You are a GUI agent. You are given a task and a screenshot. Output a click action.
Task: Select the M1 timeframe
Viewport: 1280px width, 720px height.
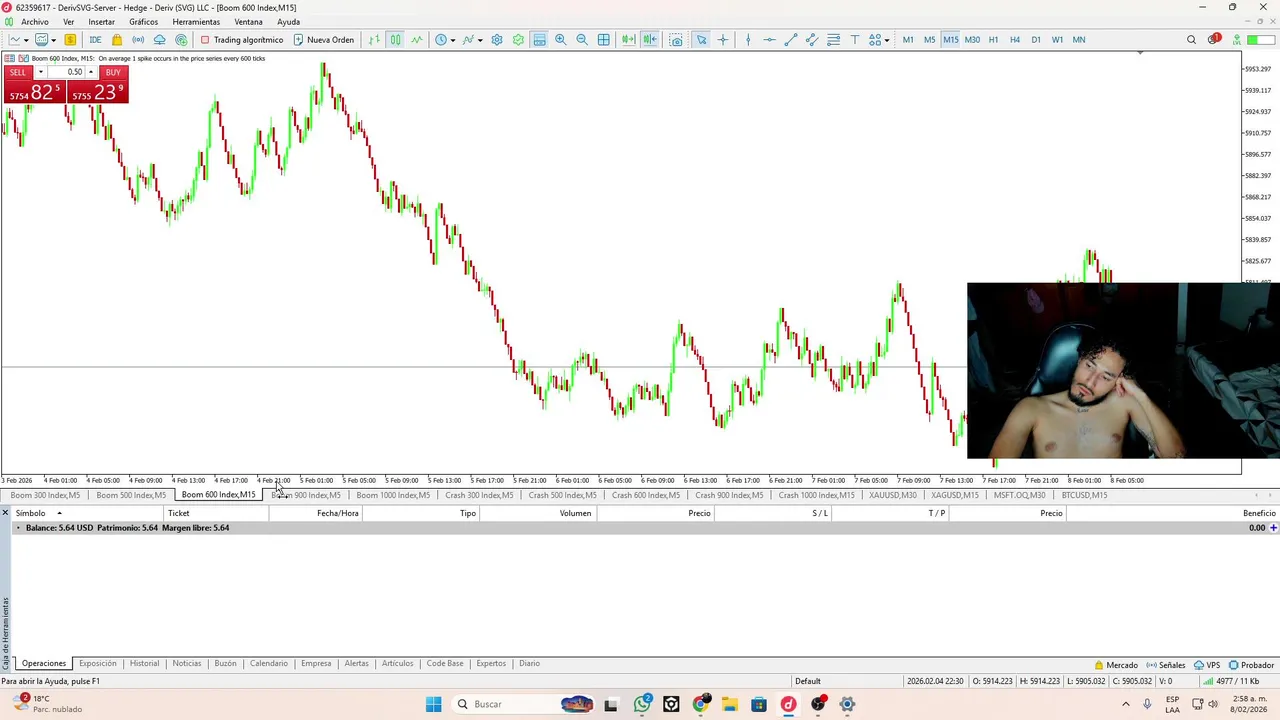coord(908,40)
